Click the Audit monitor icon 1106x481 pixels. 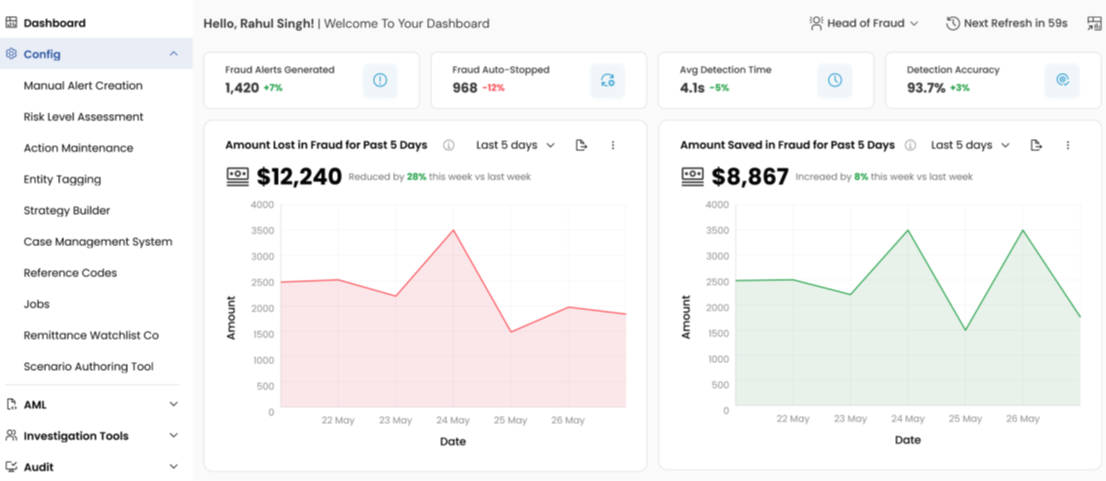[11, 466]
